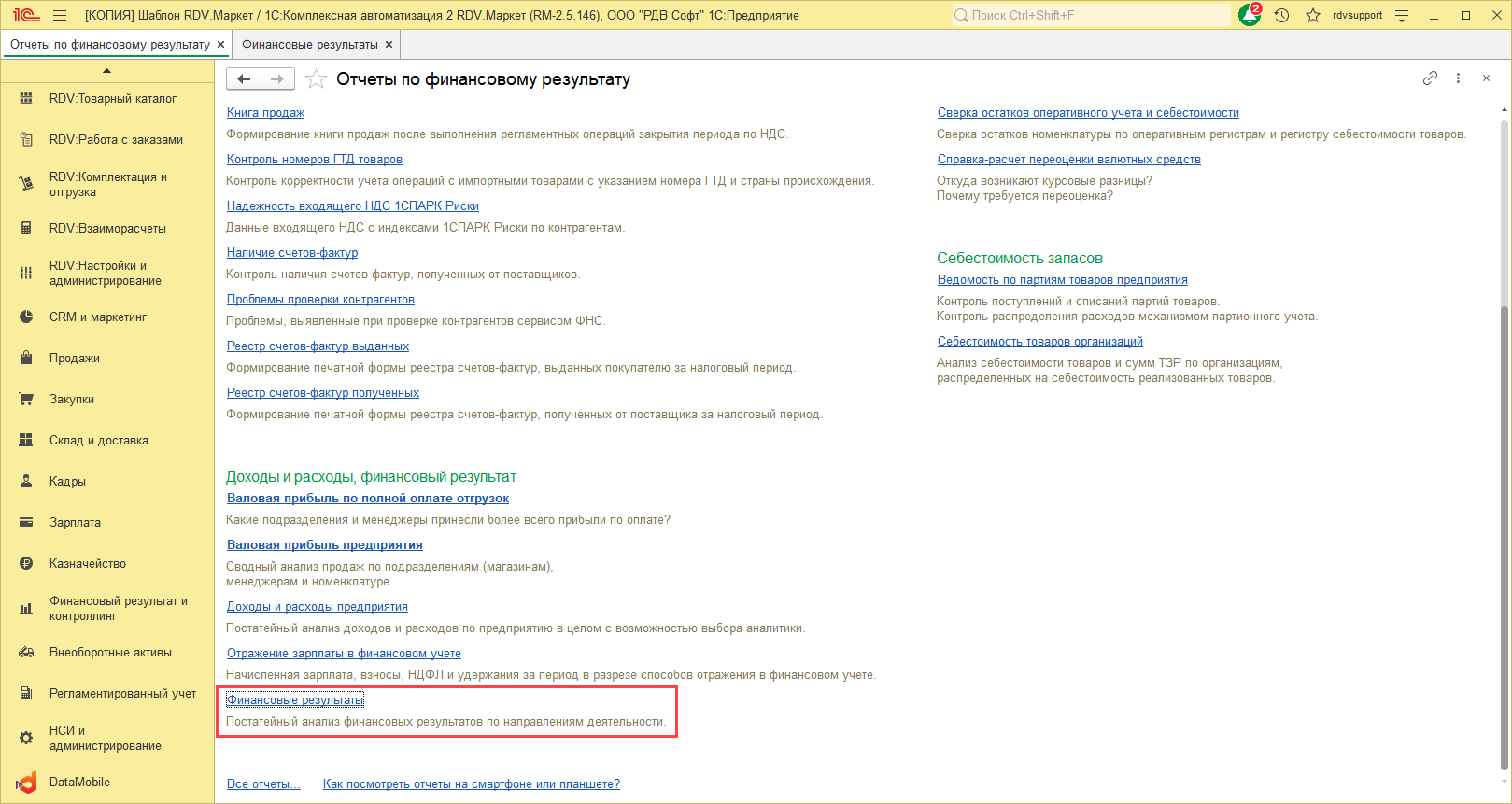The width and height of the screenshot is (1512, 804).
Task: Get link to this page icon
Action: 1430,78
